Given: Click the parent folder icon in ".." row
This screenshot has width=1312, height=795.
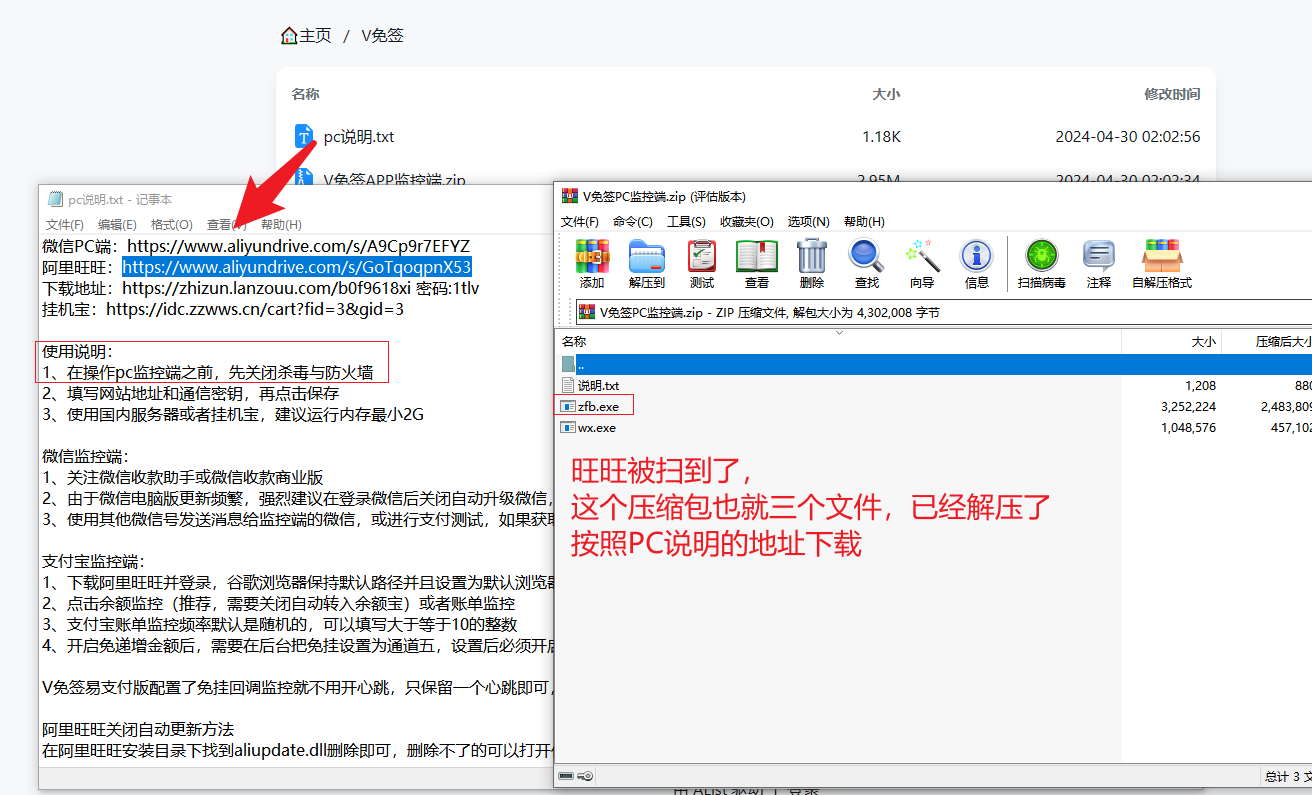Looking at the screenshot, I should [568, 364].
